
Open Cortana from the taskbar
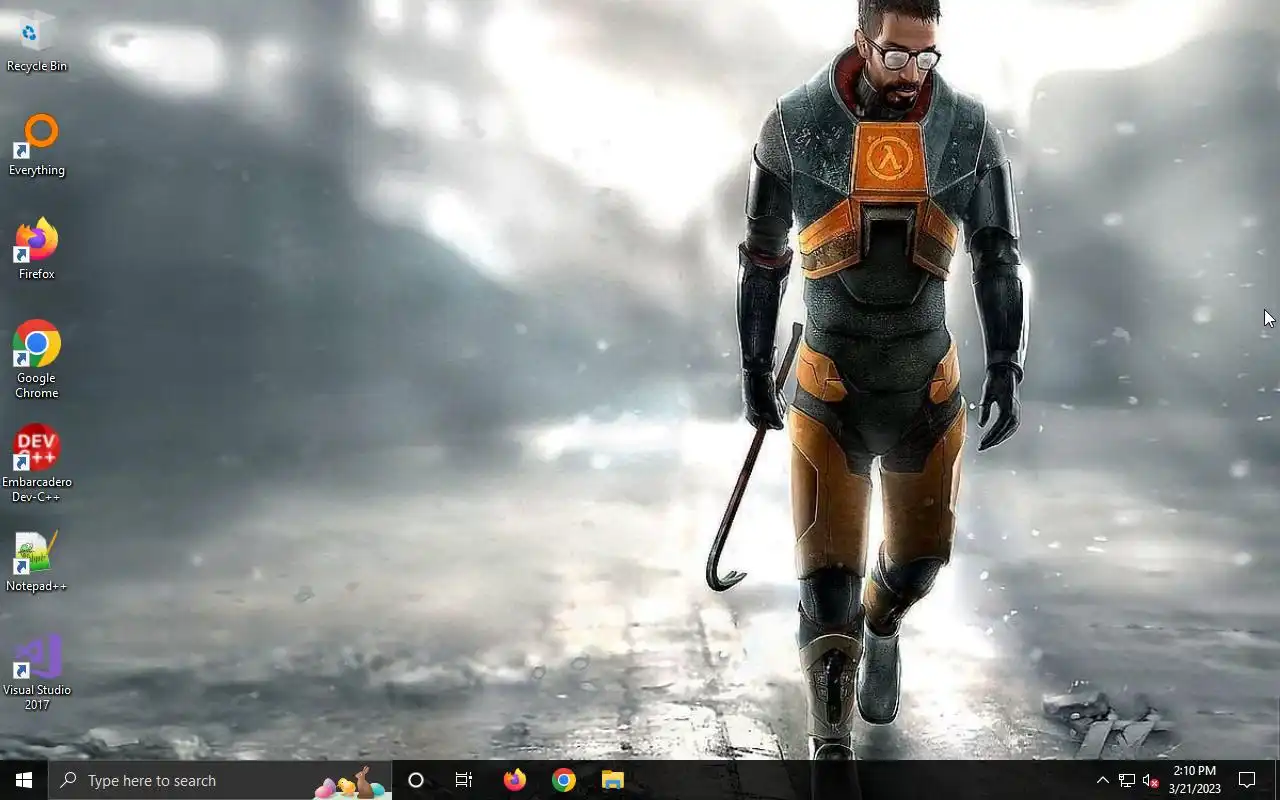(x=416, y=780)
